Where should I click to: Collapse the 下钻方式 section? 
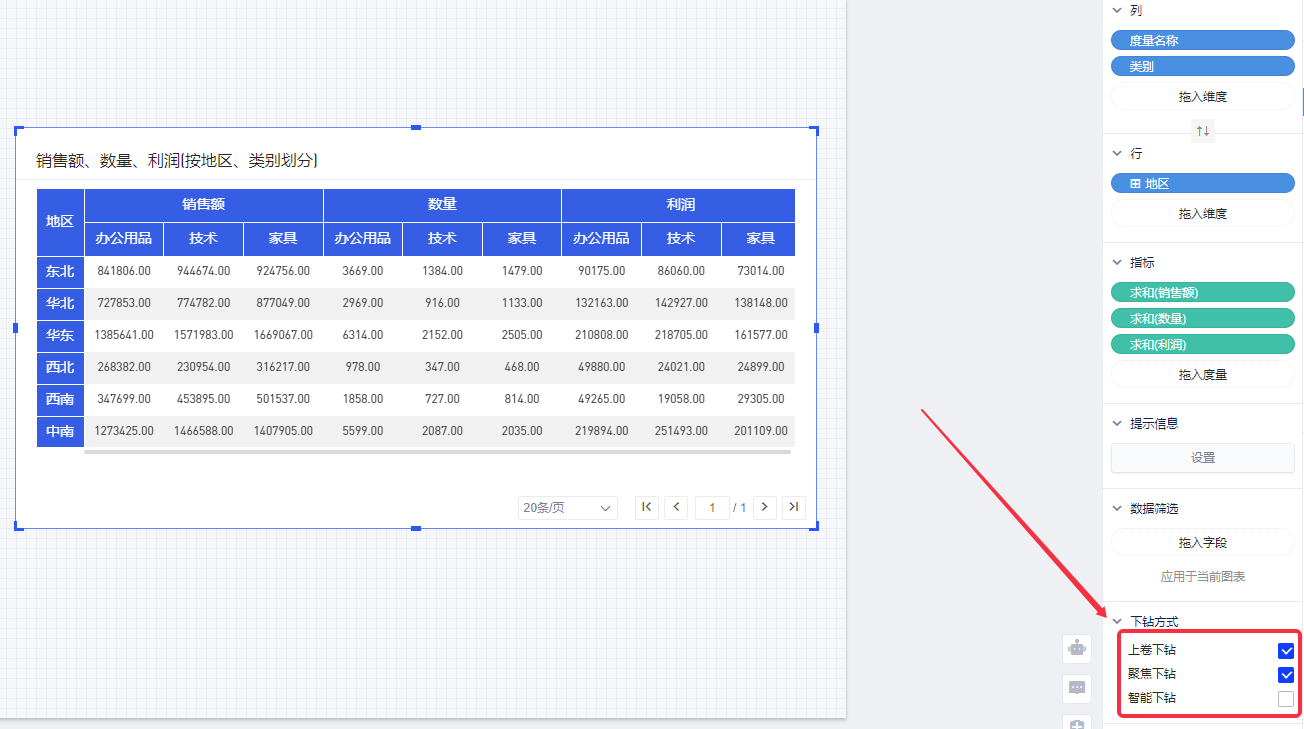click(1118, 622)
